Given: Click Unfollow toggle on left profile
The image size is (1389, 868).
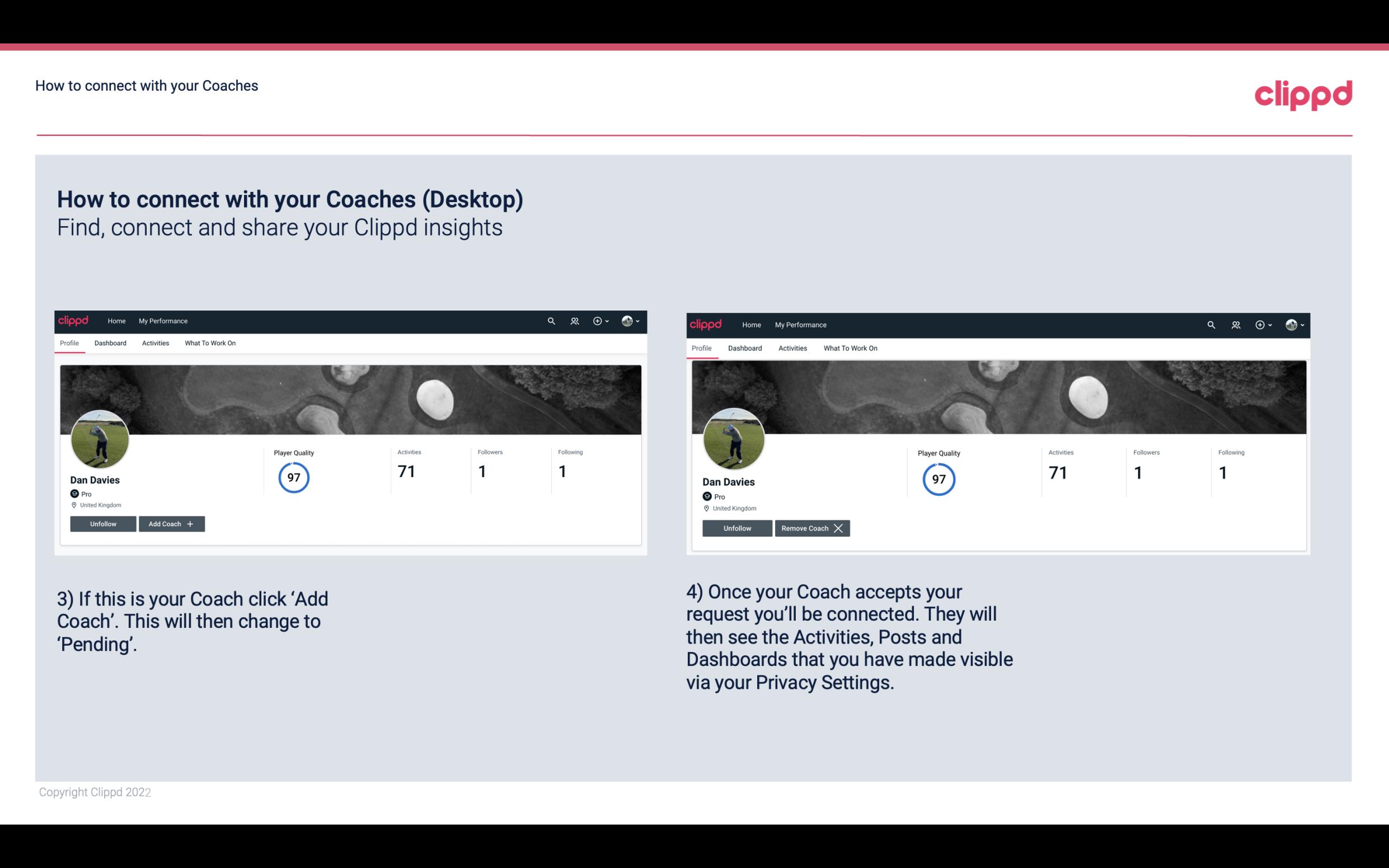Looking at the screenshot, I should (x=103, y=523).
